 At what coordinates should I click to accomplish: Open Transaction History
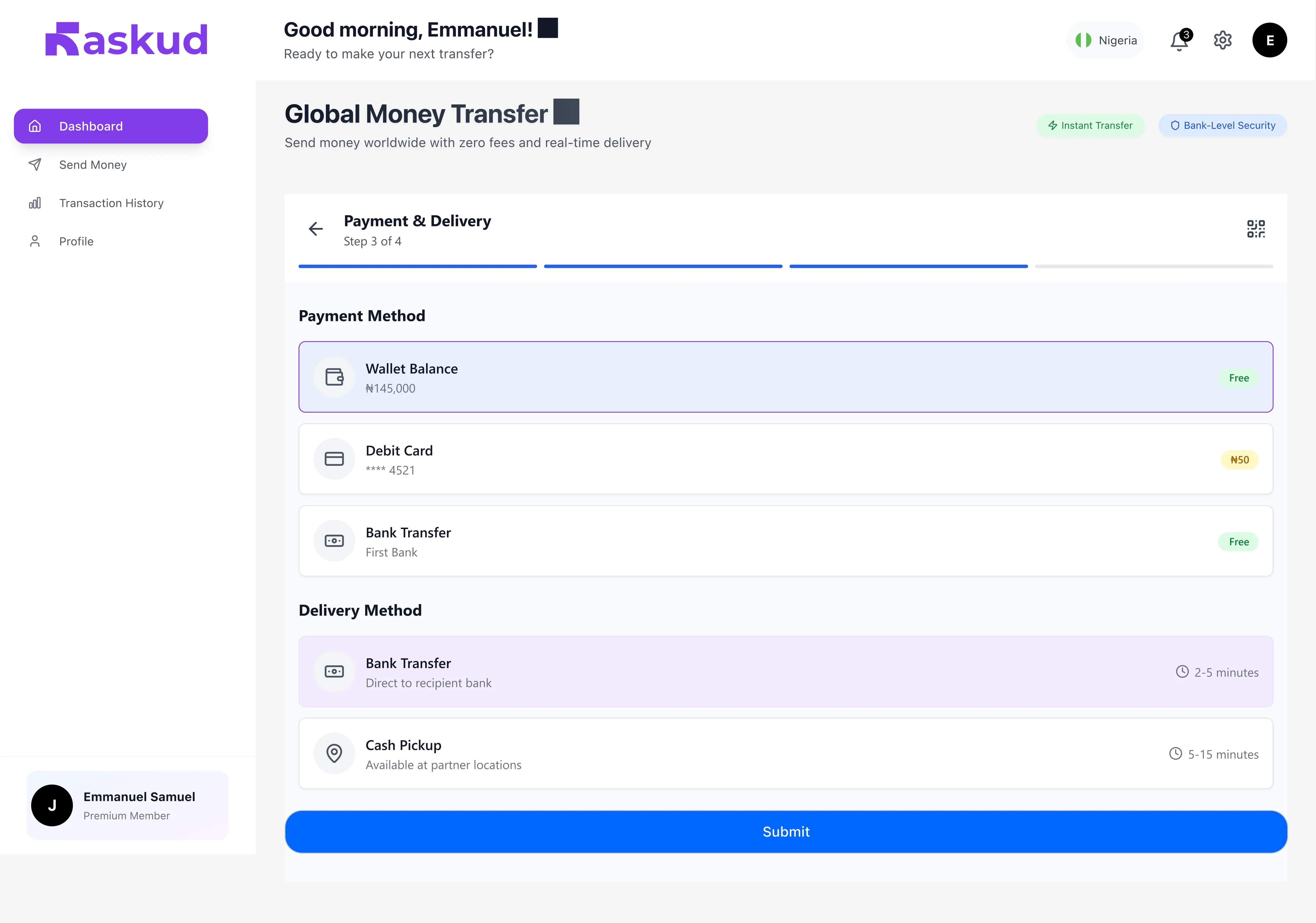tap(111, 203)
